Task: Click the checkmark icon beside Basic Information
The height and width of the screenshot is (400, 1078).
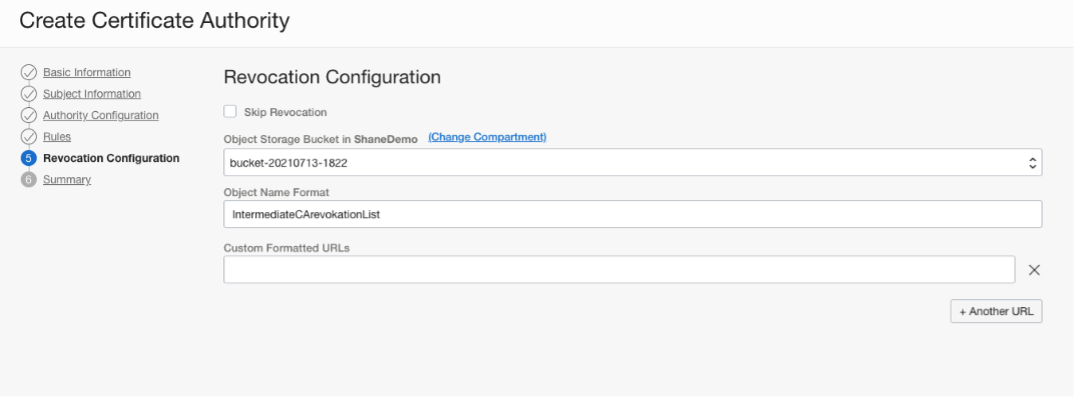Action: (28, 73)
